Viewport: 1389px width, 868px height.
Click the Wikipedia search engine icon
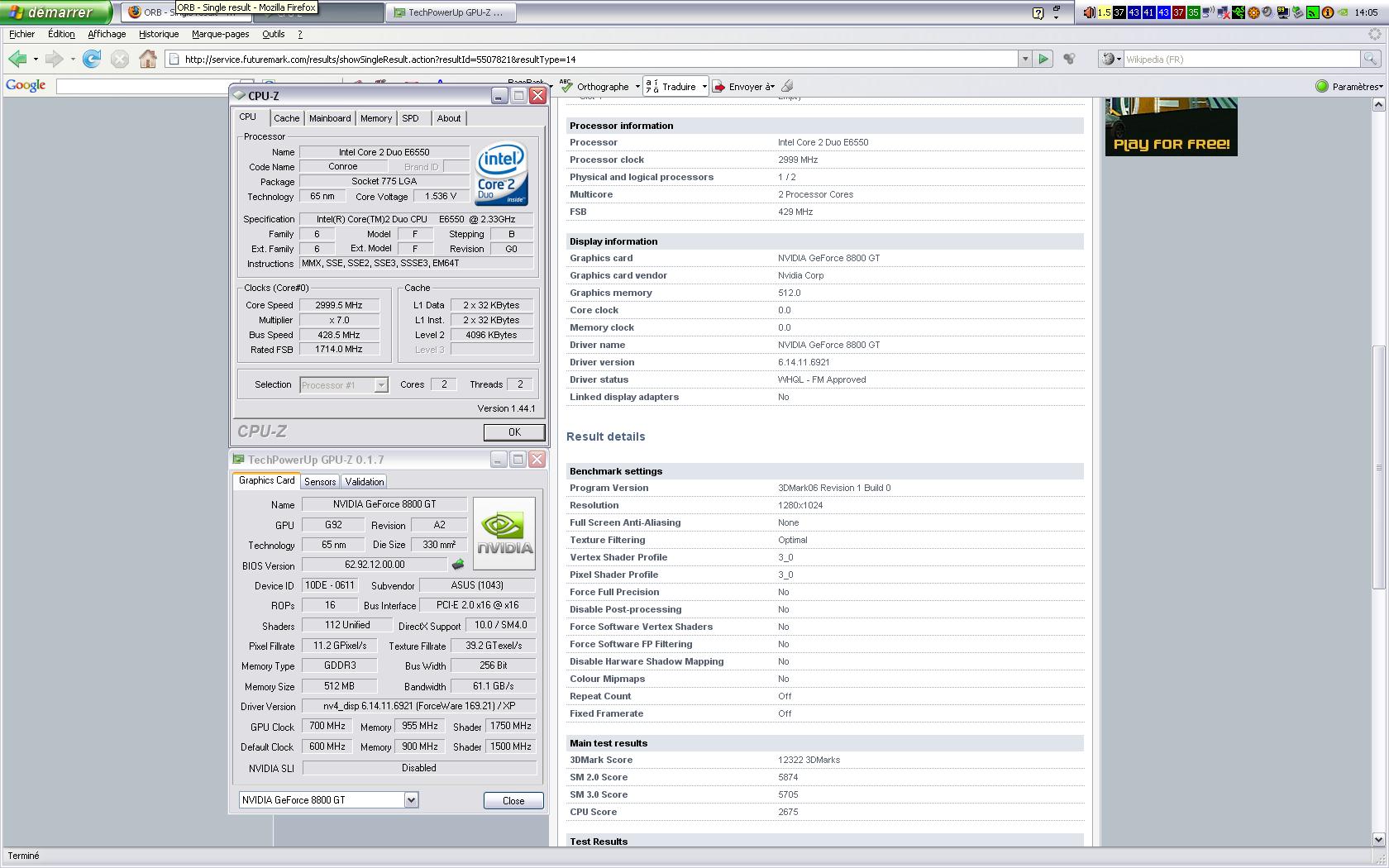(x=1108, y=59)
